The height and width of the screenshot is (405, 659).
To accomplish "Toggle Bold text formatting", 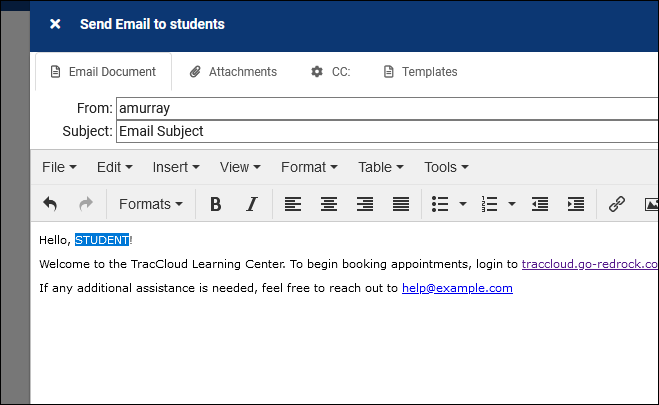I will (215, 204).
